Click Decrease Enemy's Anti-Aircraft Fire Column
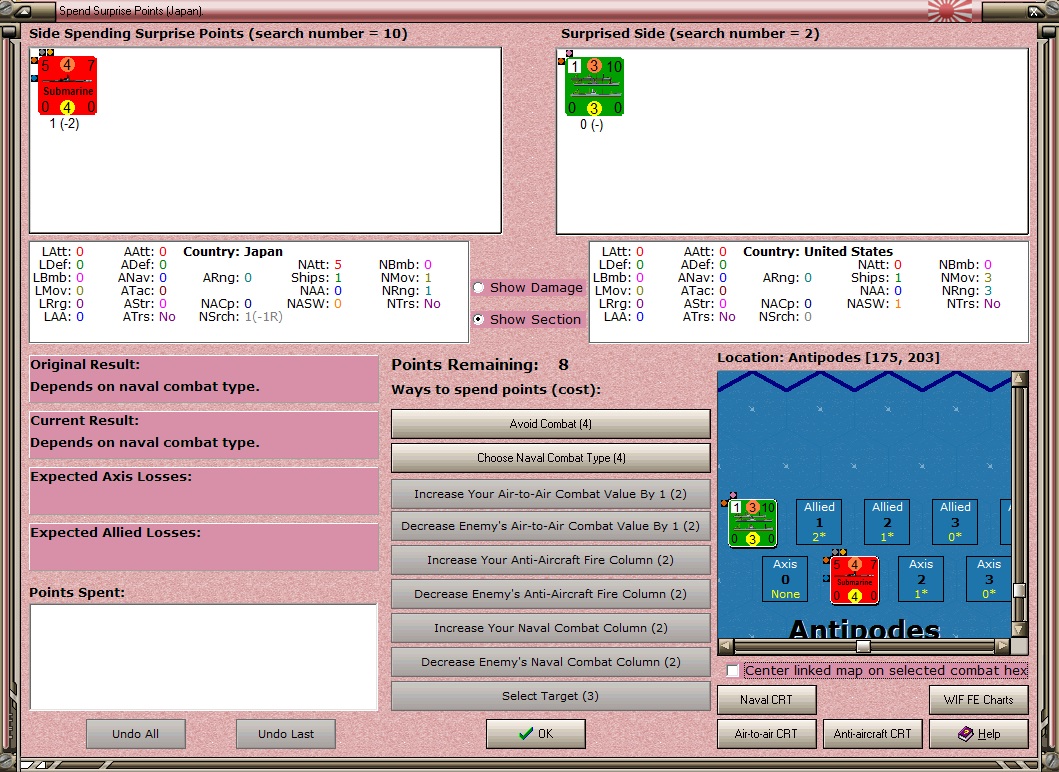Screen dimensions: 1059x772 point(550,594)
